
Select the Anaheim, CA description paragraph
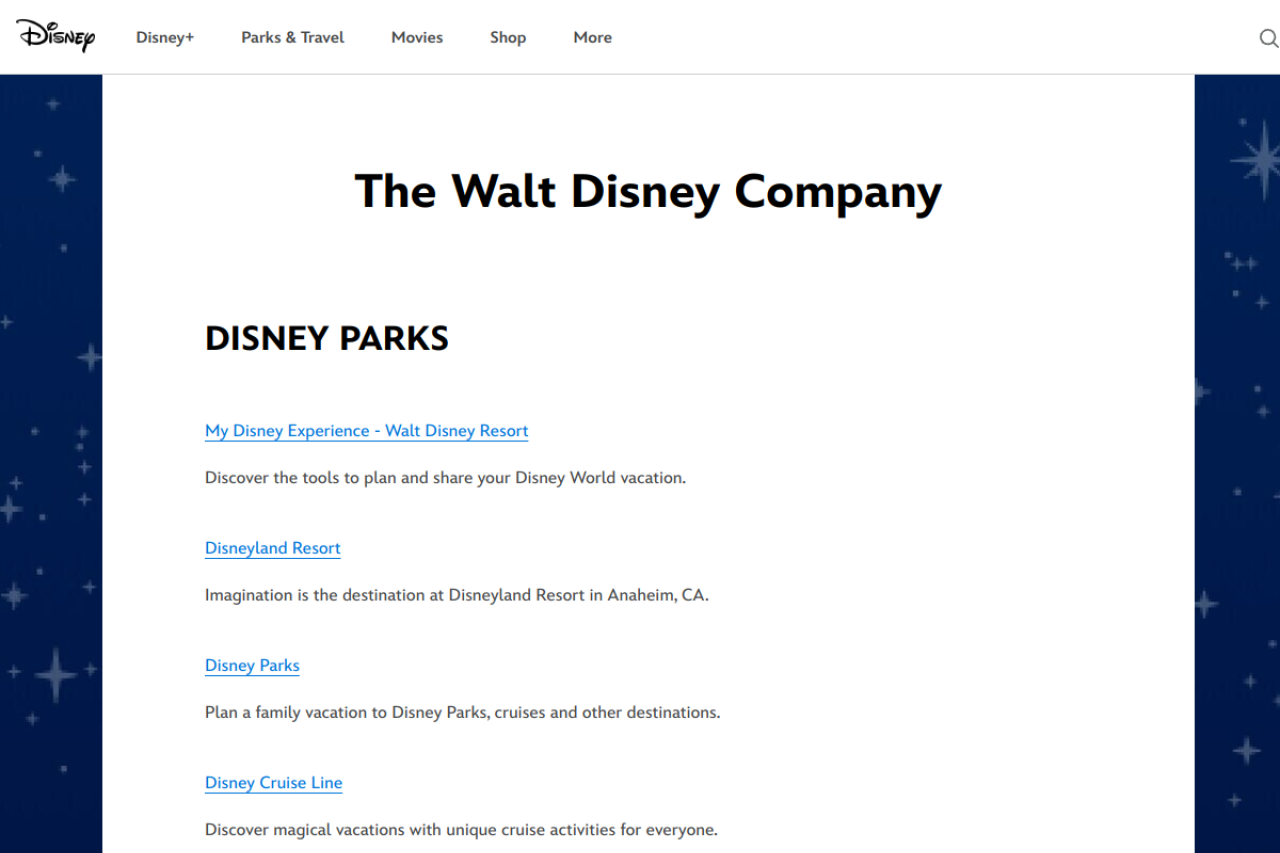point(456,595)
